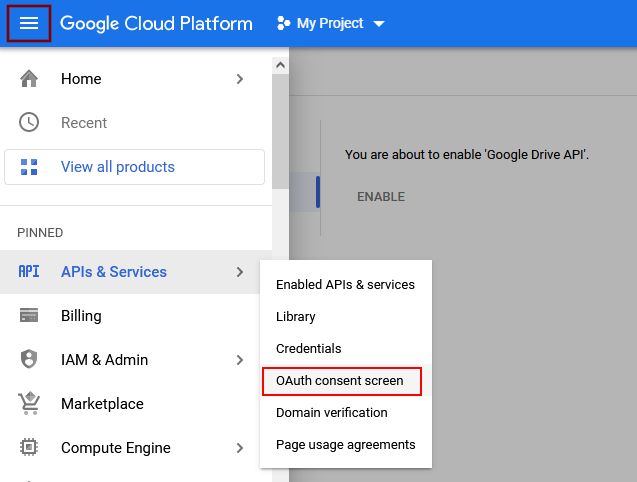This screenshot has width=637, height=482.
Task: Click the Home house icon
Action: [x=29, y=78]
